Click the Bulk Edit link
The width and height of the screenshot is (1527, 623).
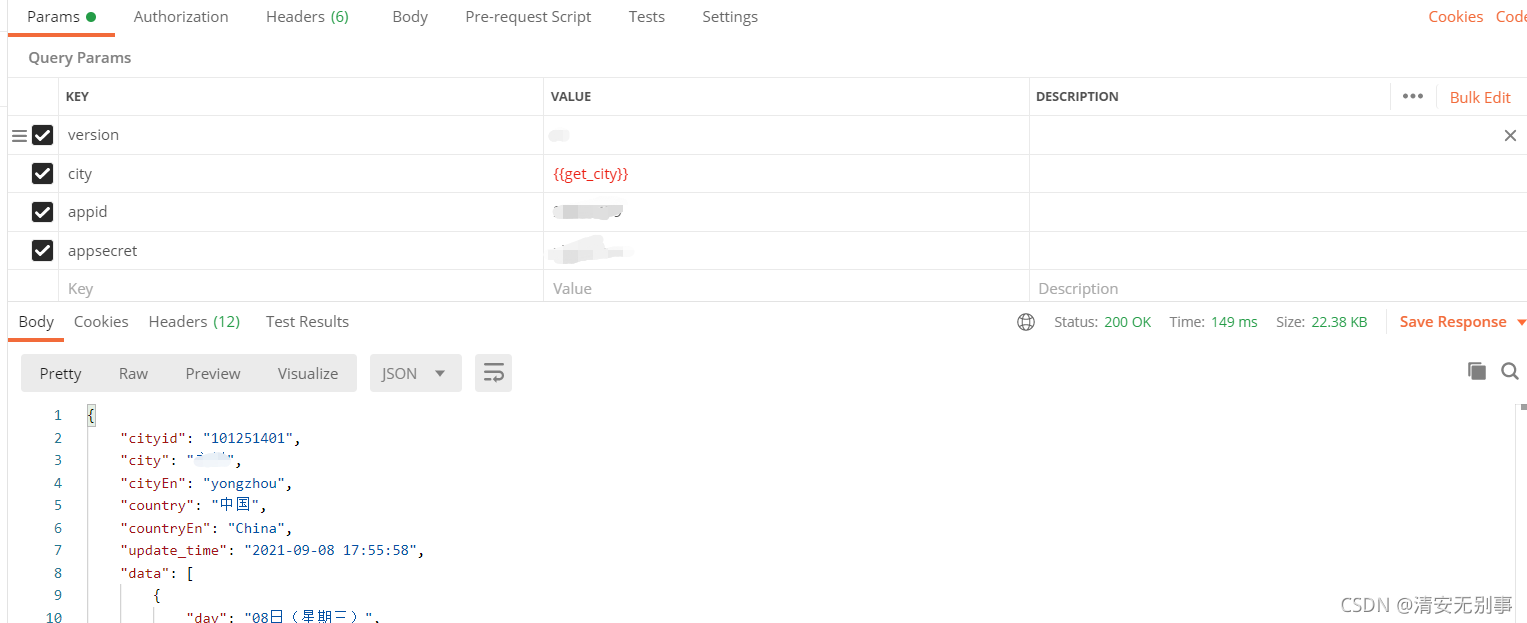coord(1480,97)
